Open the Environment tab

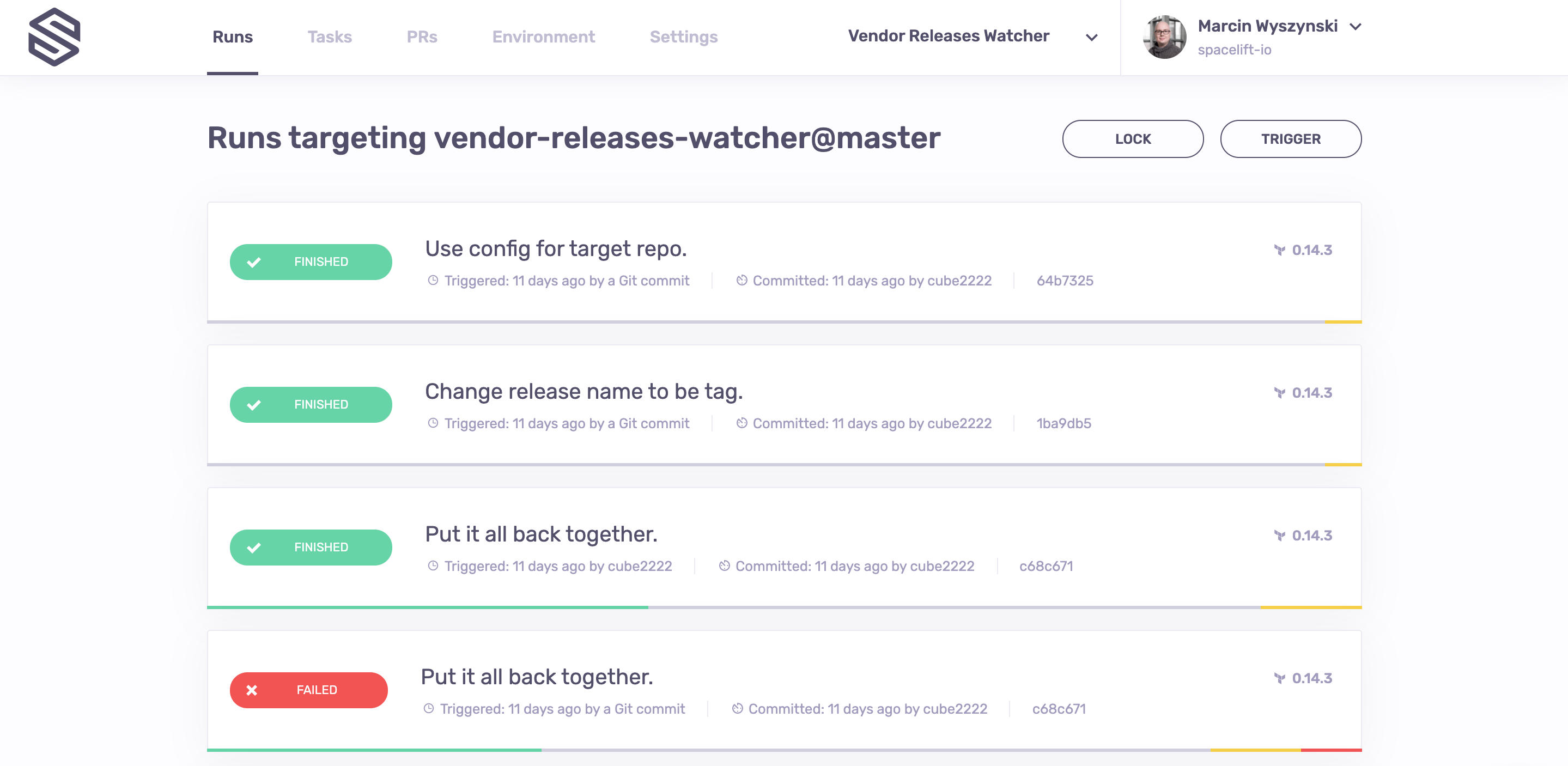543,37
